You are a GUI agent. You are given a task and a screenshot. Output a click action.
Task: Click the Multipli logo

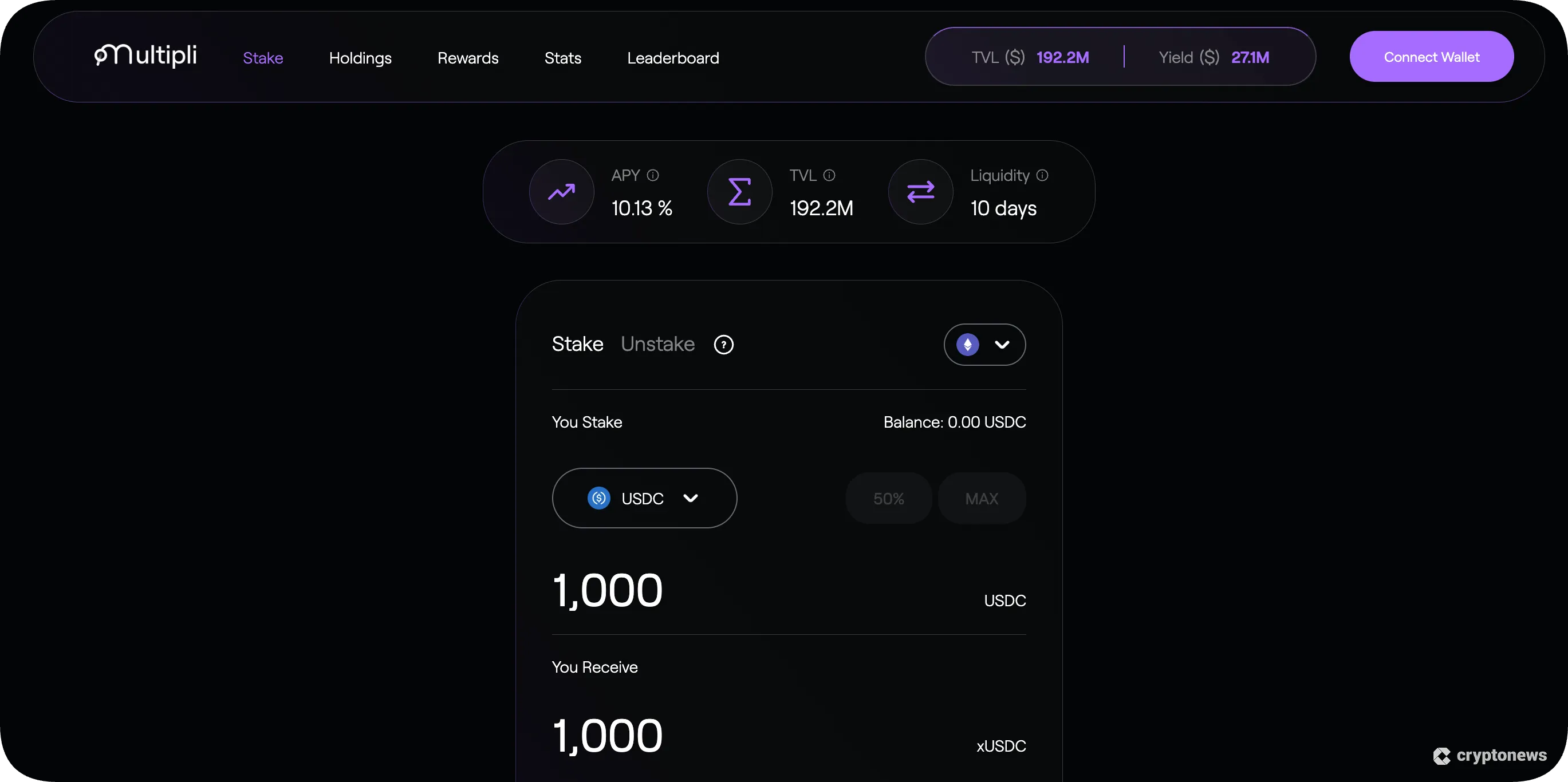coord(144,56)
